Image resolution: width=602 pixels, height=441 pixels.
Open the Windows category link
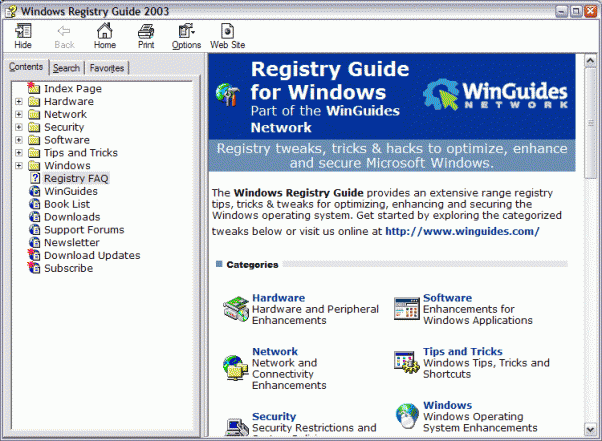tap(447, 405)
